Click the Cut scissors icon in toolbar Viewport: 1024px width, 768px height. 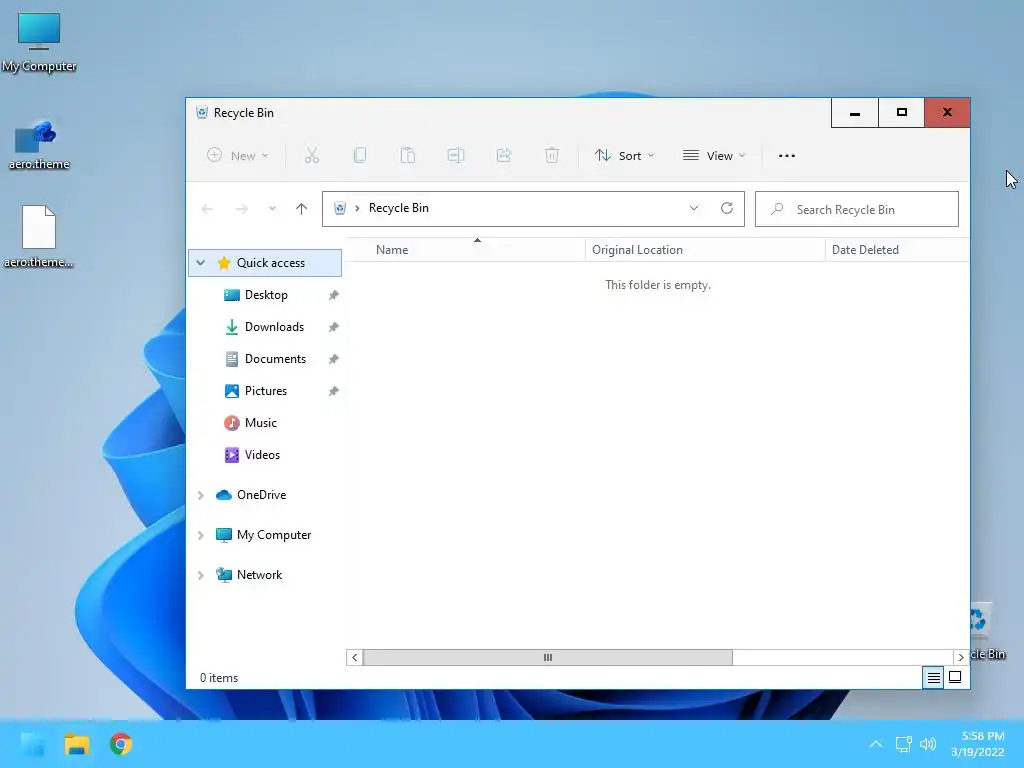click(312, 155)
